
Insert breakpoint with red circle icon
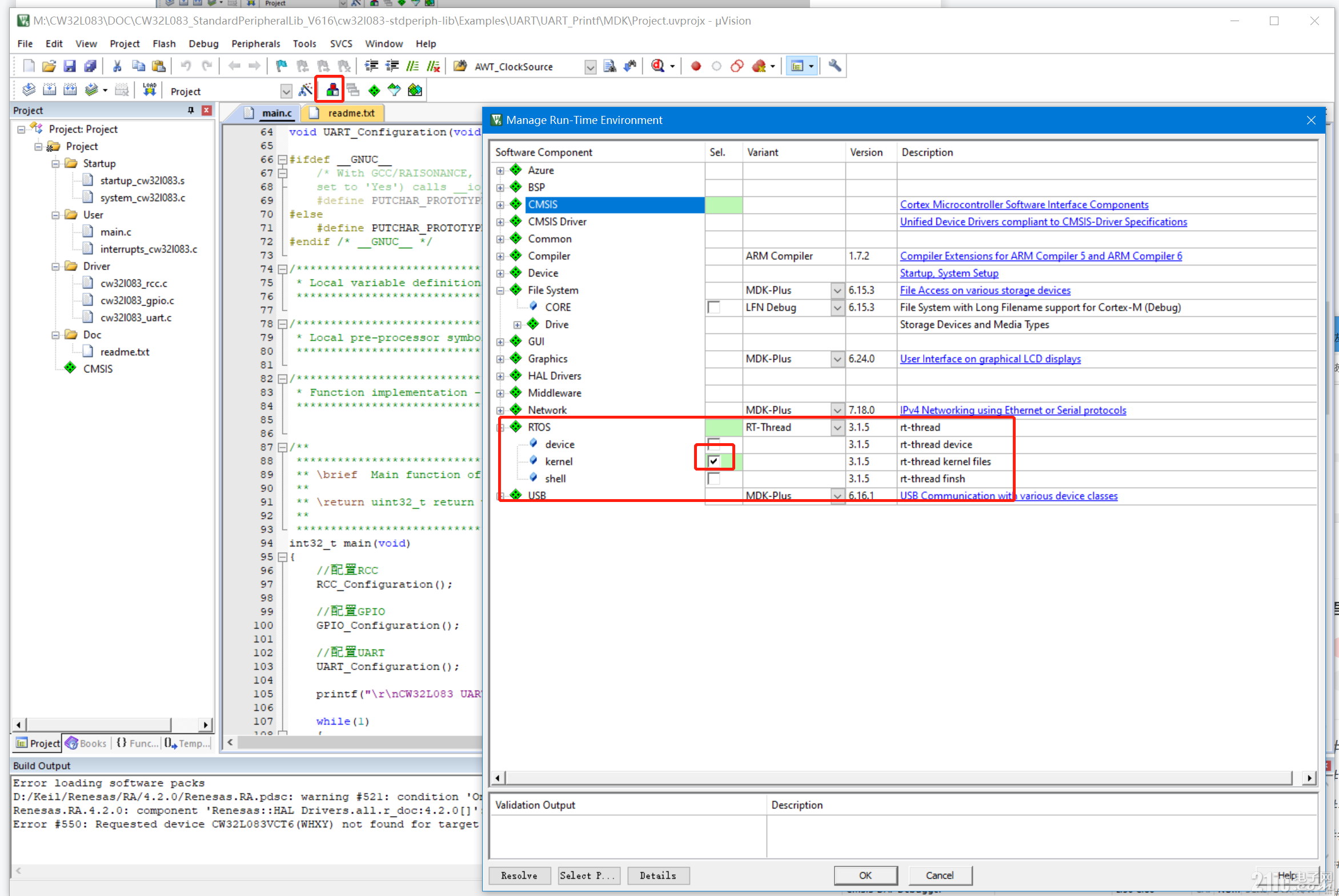pyautogui.click(x=696, y=66)
